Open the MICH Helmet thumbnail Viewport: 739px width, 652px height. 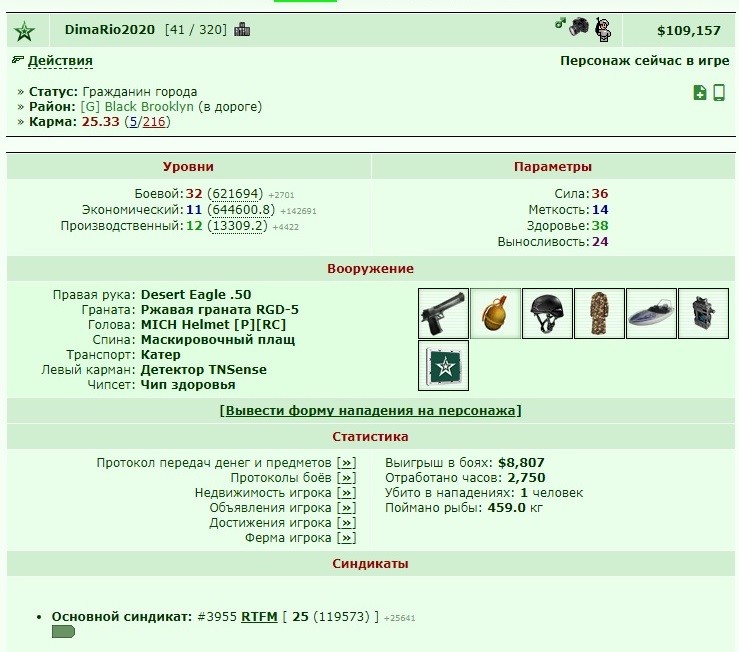pyautogui.click(x=547, y=314)
